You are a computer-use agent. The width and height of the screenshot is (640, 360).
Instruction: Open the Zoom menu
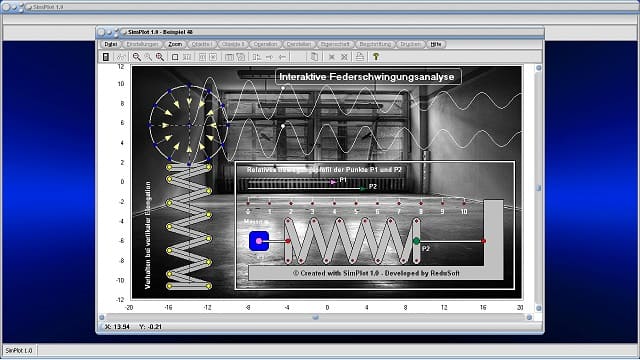point(175,44)
